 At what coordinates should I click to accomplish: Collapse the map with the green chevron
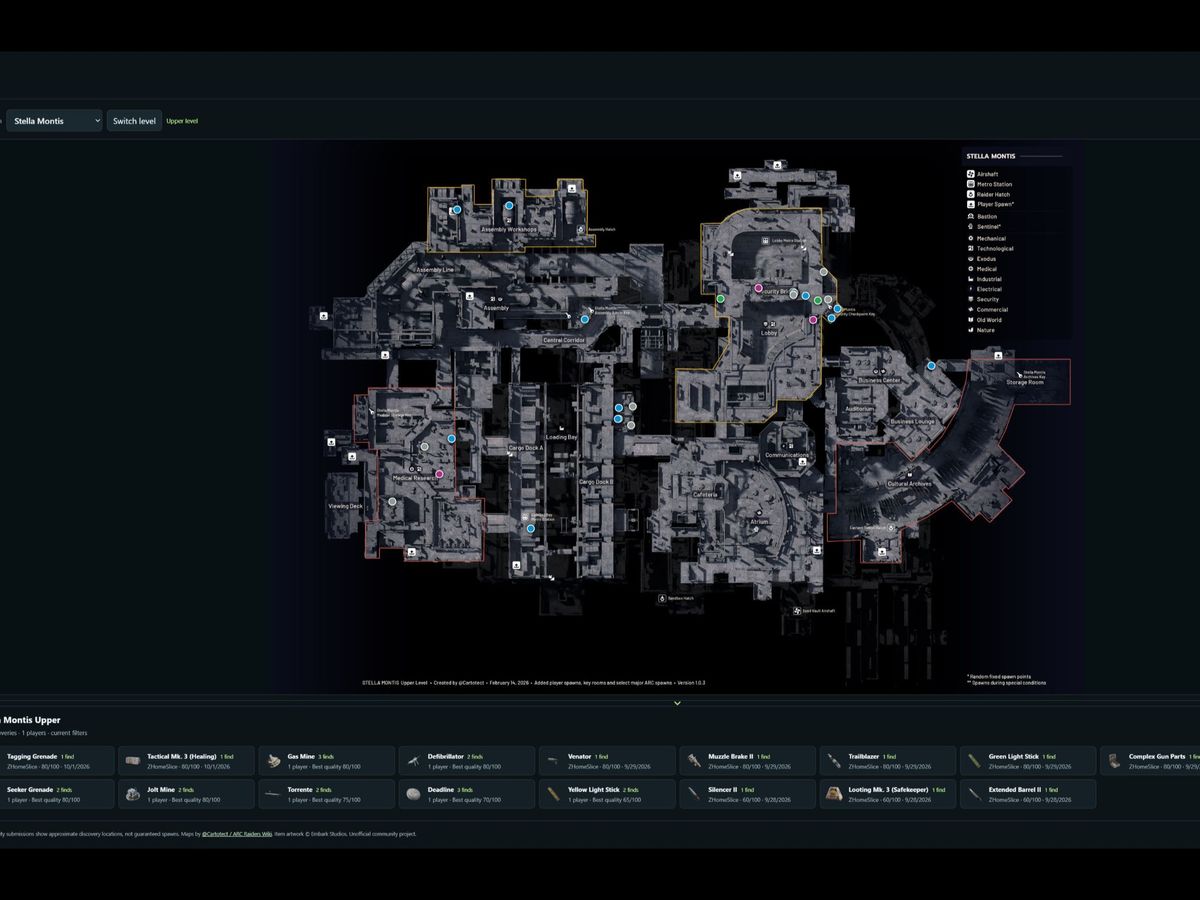pyautogui.click(x=677, y=703)
